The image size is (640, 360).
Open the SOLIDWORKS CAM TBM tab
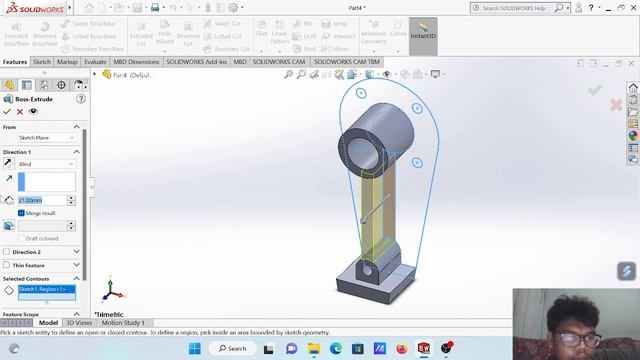[x=347, y=62]
